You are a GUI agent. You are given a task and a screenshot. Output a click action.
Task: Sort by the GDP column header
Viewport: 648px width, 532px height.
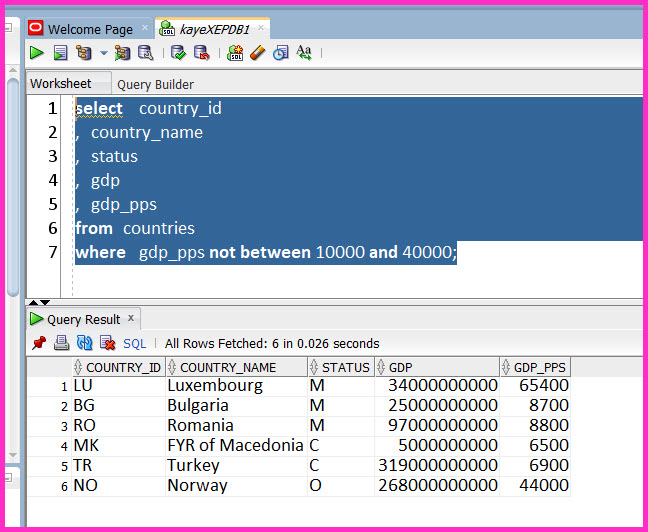click(x=437, y=367)
